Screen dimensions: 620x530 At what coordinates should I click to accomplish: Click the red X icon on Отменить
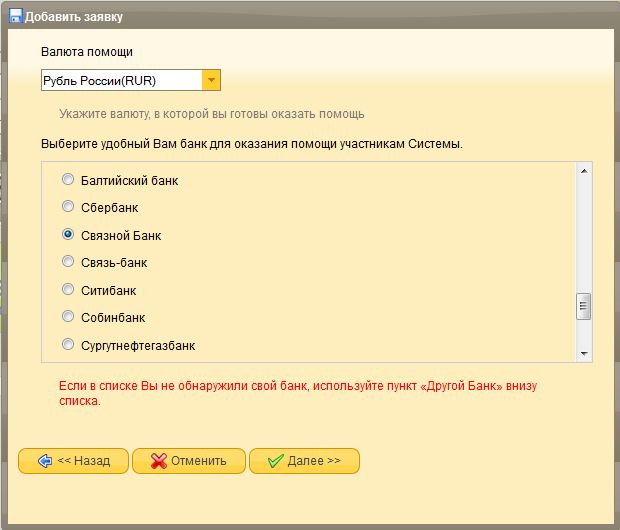click(x=159, y=461)
